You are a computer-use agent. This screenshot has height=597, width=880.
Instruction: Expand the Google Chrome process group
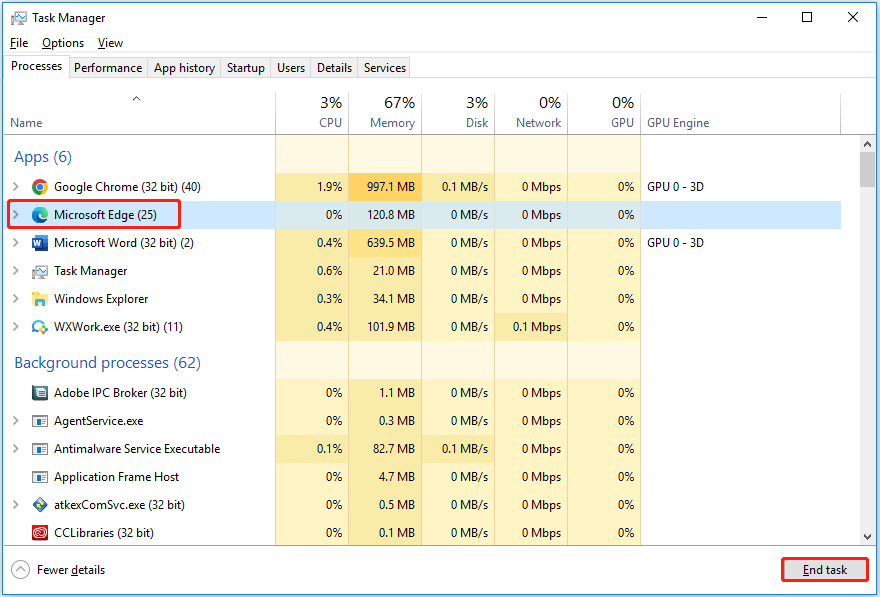[16, 186]
